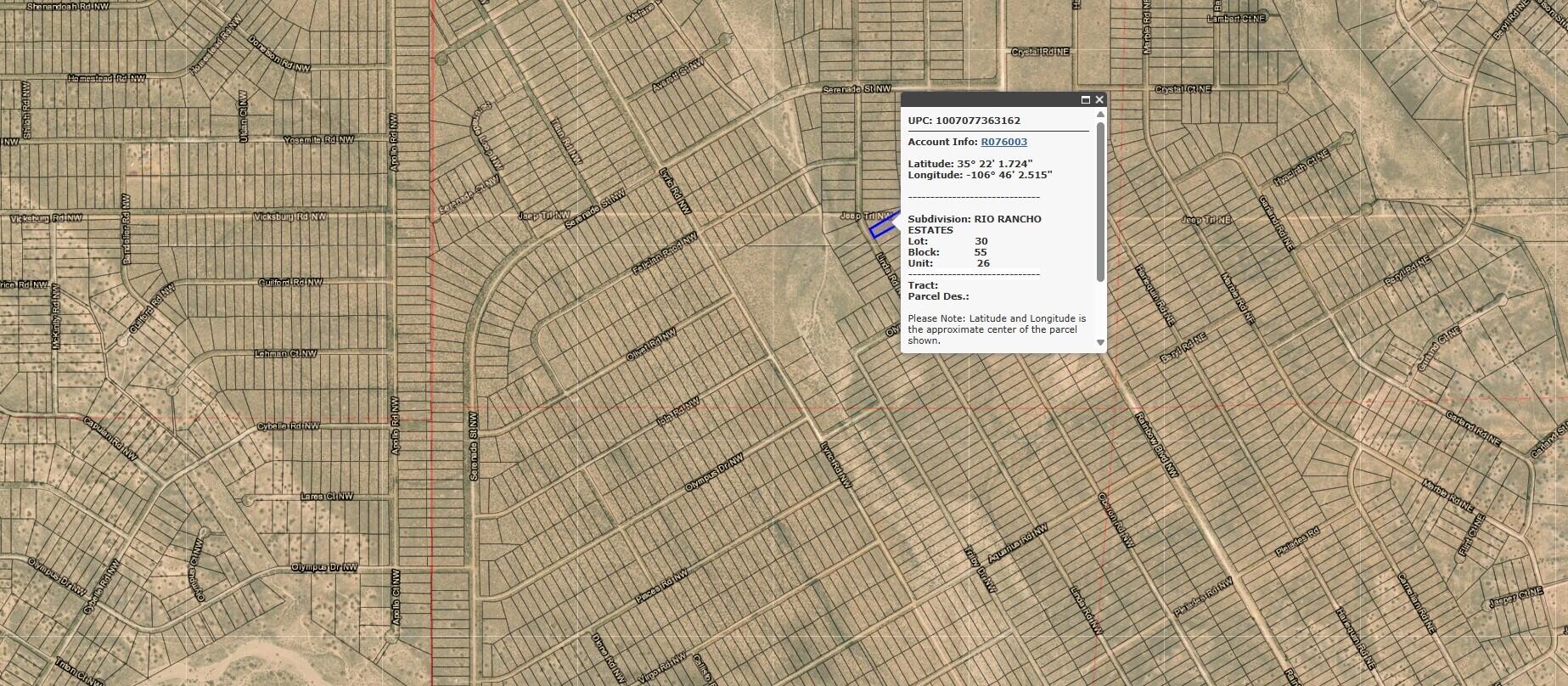Image resolution: width=1568 pixels, height=686 pixels.
Task: Click the Lehman Ct NW map label
Action: (x=285, y=353)
